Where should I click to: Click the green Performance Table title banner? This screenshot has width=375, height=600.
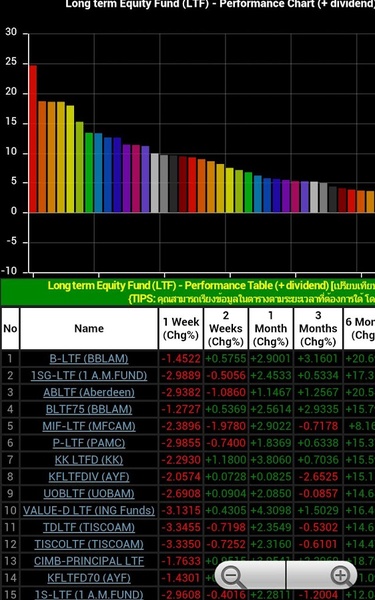coord(188,292)
